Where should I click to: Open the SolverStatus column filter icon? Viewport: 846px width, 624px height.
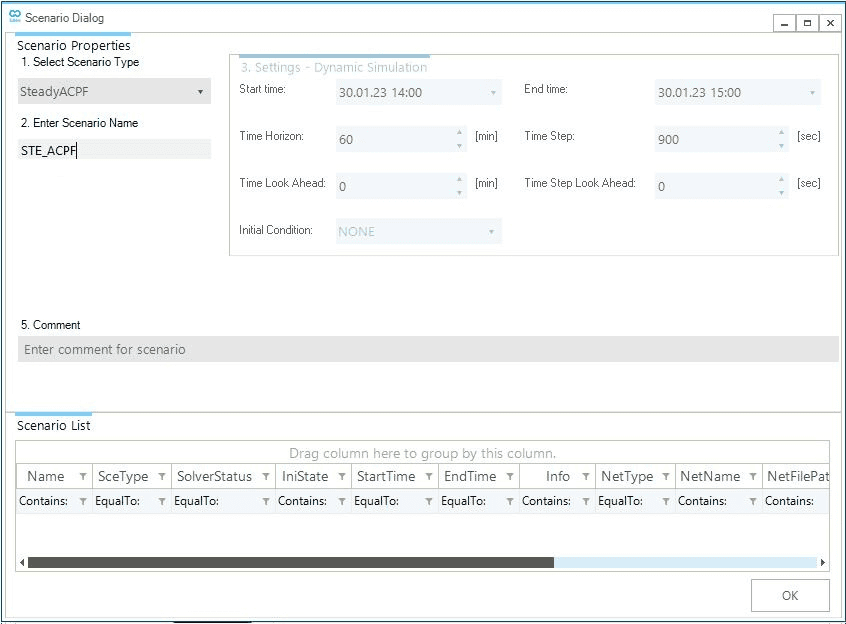point(266,477)
